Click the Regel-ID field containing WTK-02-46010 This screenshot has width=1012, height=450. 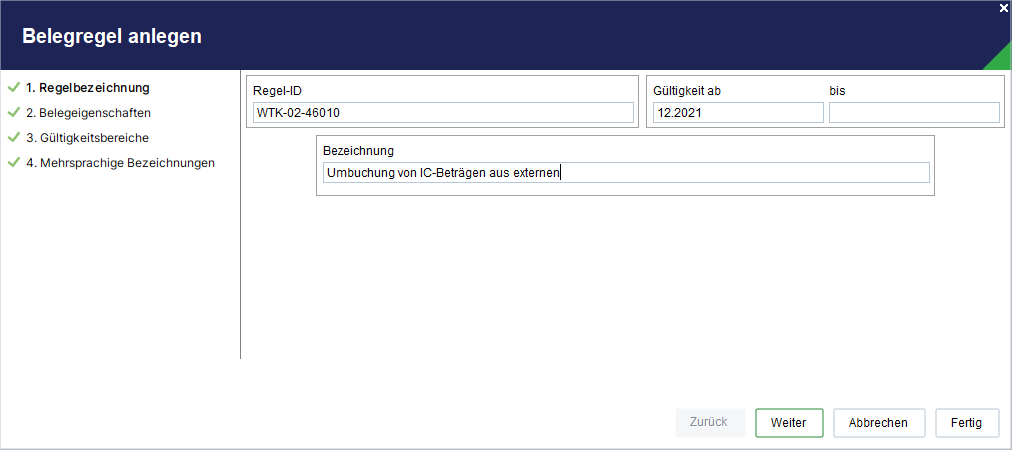(x=443, y=112)
